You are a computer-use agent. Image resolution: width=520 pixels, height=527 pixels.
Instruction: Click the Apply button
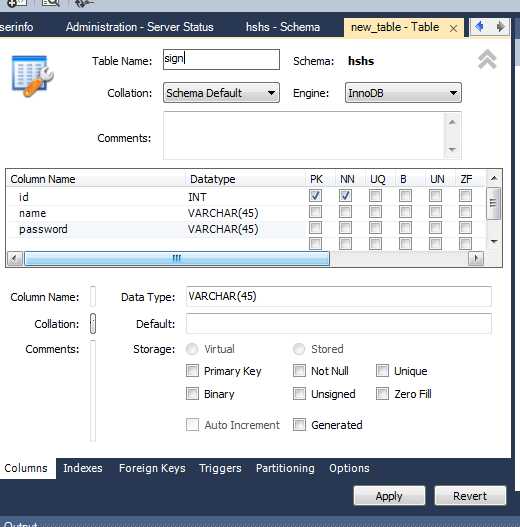click(389, 496)
